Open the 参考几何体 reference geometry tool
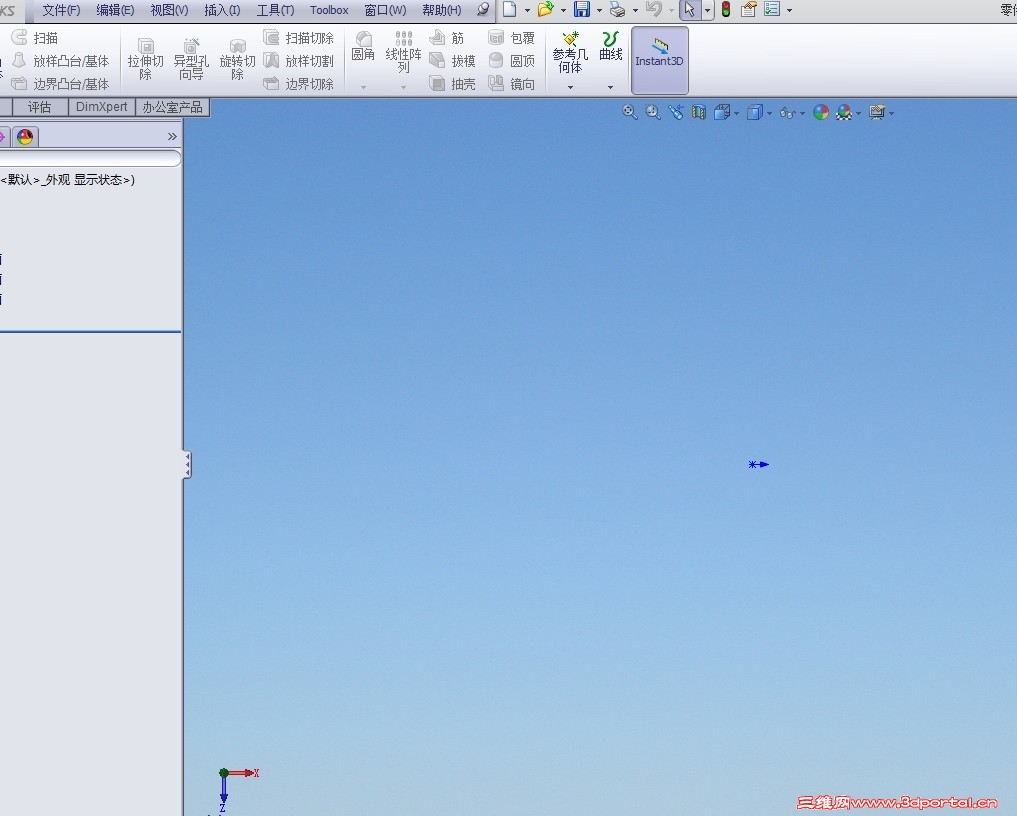 pos(570,52)
